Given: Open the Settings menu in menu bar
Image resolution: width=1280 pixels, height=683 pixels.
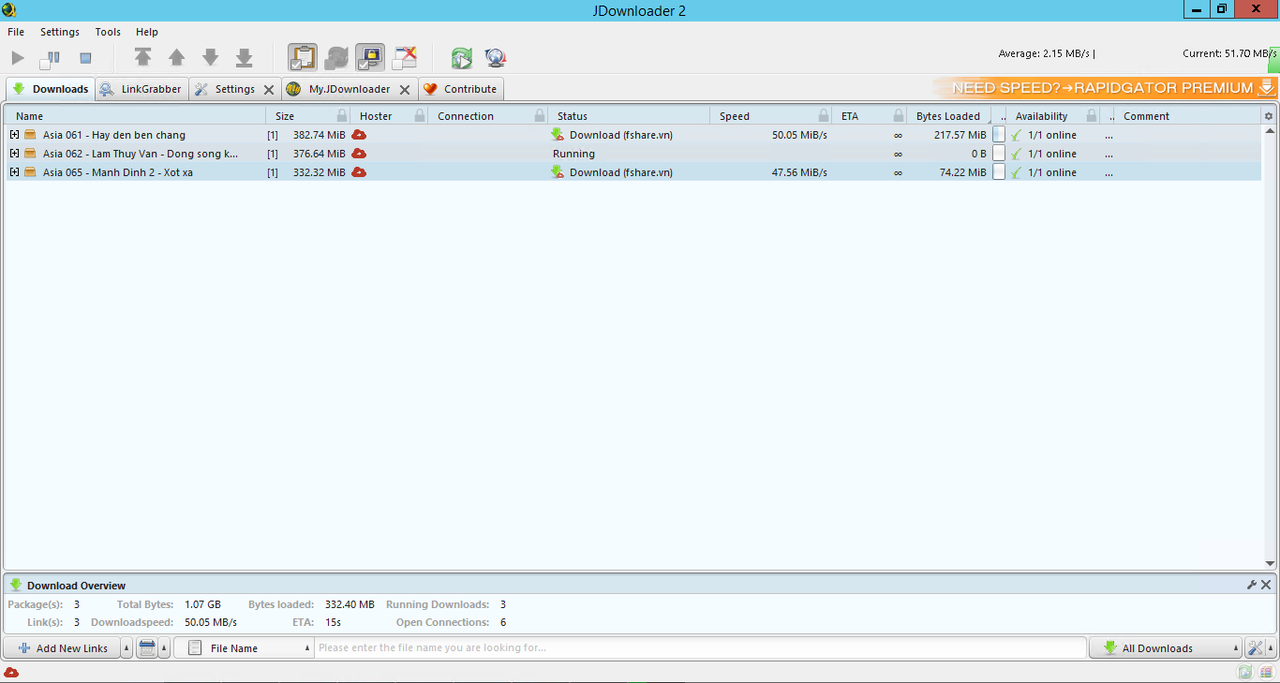Looking at the screenshot, I should 60,32.
